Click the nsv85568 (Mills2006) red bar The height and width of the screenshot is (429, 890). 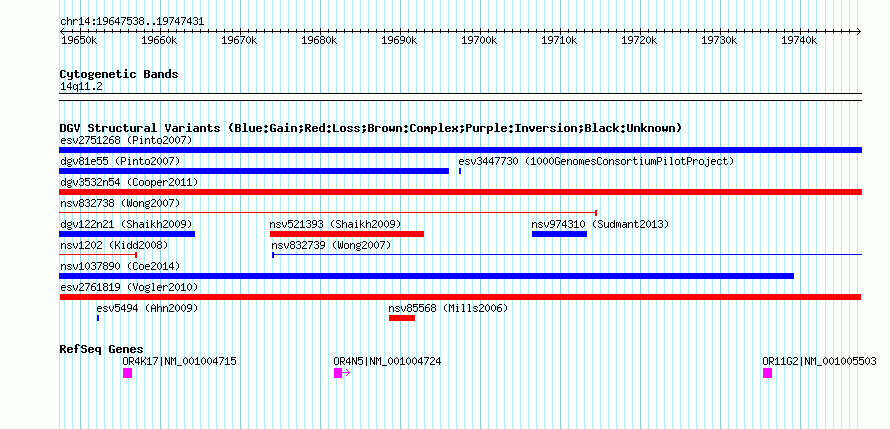click(x=402, y=318)
